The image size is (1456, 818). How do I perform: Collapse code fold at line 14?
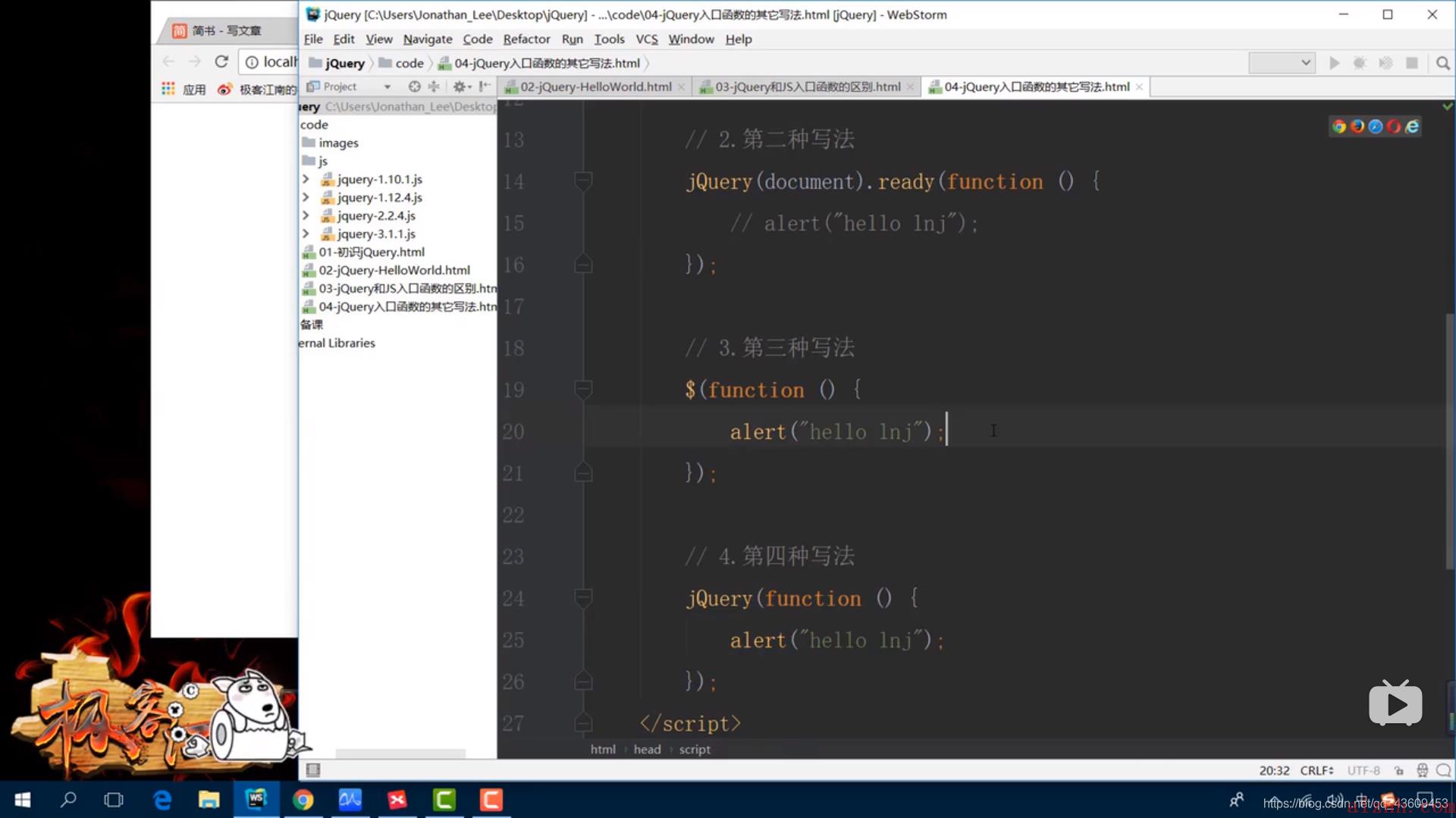coord(582,180)
